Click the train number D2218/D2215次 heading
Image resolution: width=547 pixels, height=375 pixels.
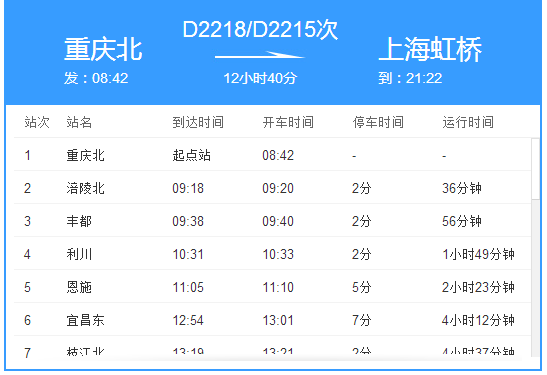point(260,29)
